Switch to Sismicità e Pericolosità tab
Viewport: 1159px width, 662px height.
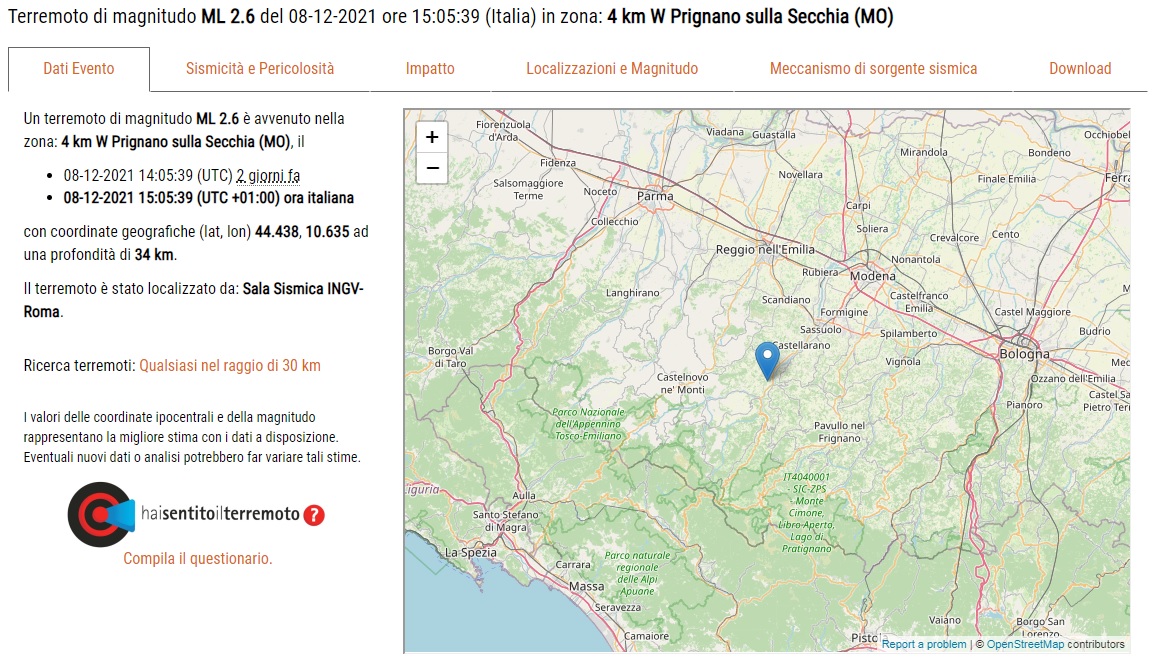[x=259, y=69]
